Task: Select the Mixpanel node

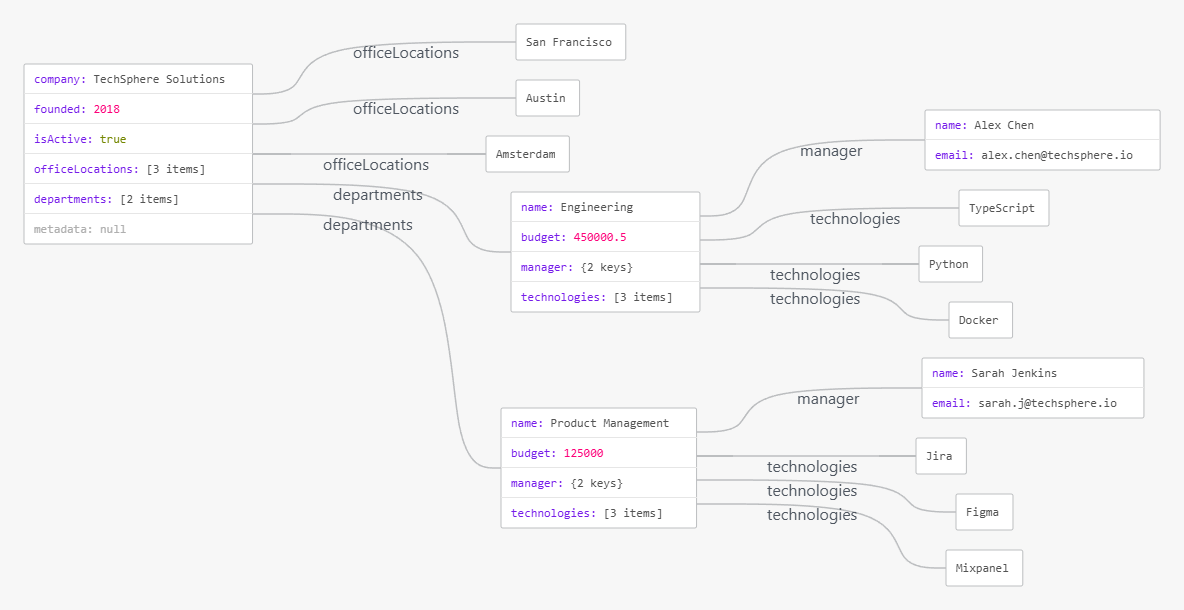Action: click(984, 568)
